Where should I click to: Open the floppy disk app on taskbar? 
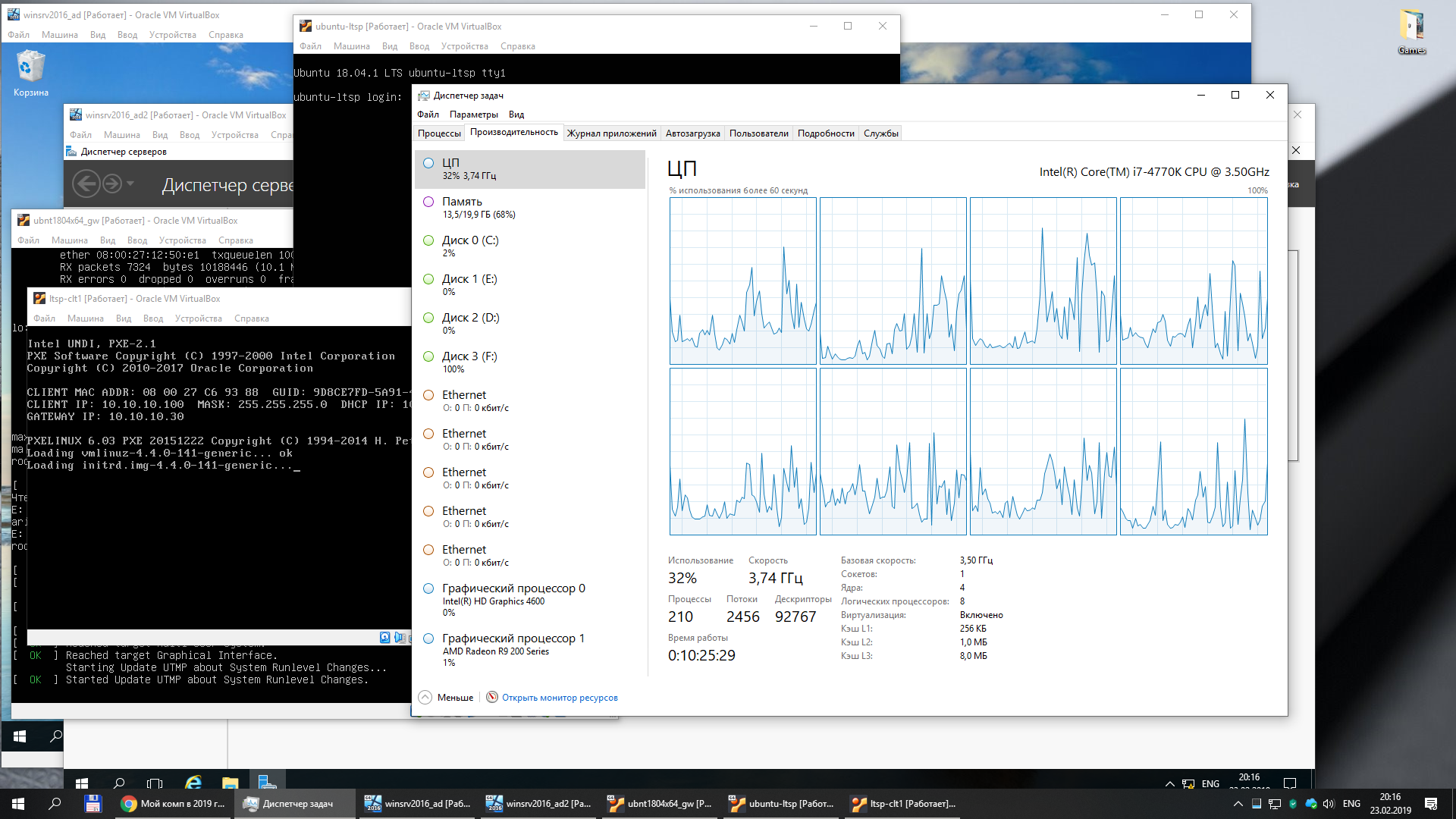pyautogui.click(x=93, y=804)
